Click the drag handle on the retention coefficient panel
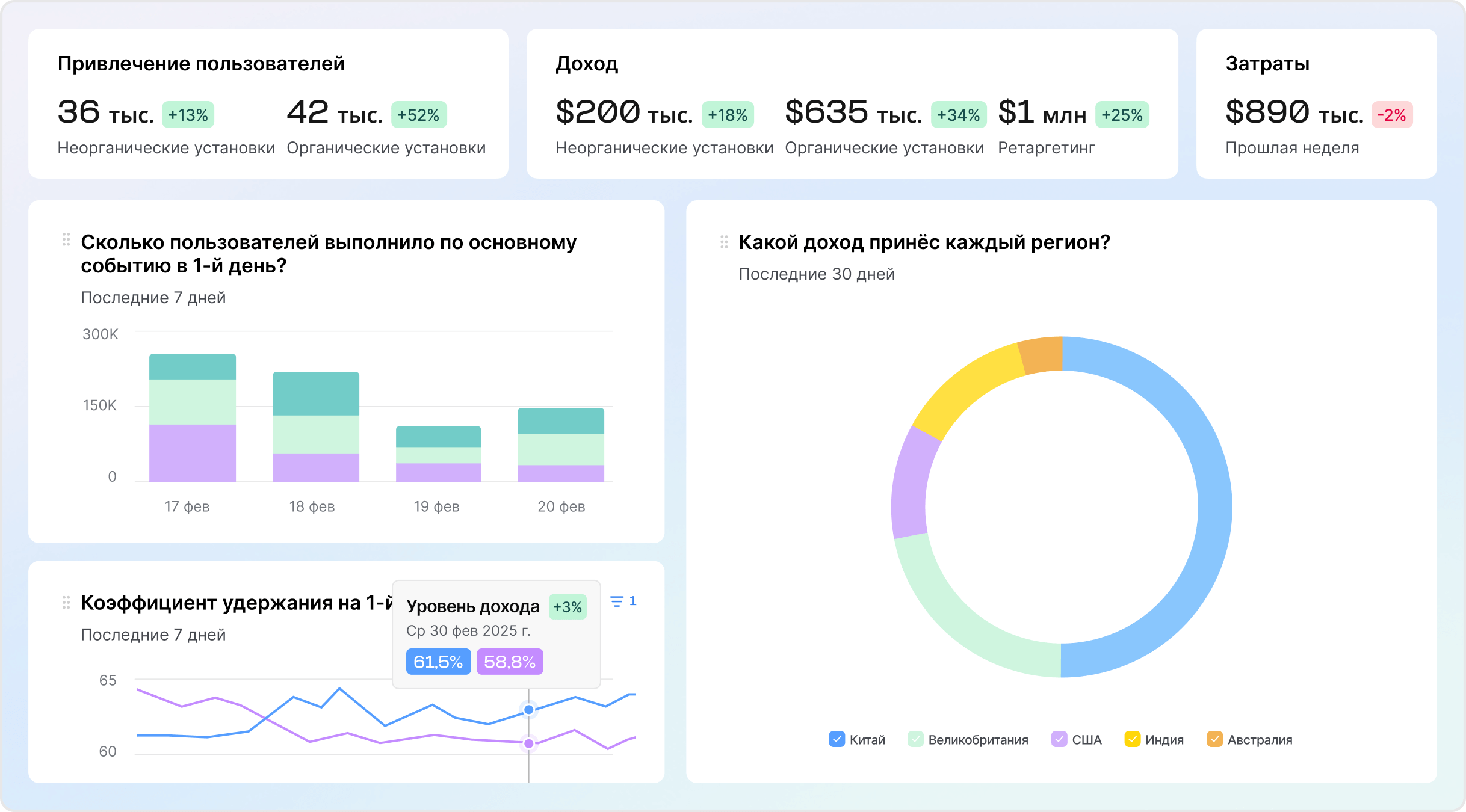This screenshot has height=812, width=1466. [66, 602]
